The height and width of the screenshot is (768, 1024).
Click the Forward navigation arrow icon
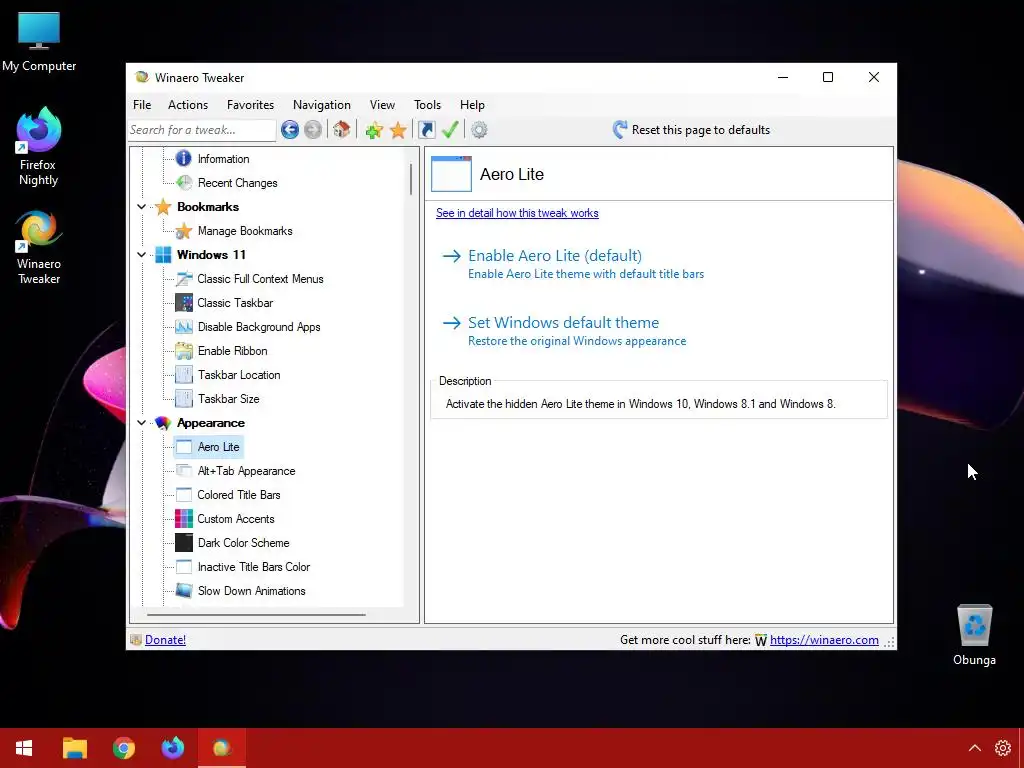(x=313, y=130)
